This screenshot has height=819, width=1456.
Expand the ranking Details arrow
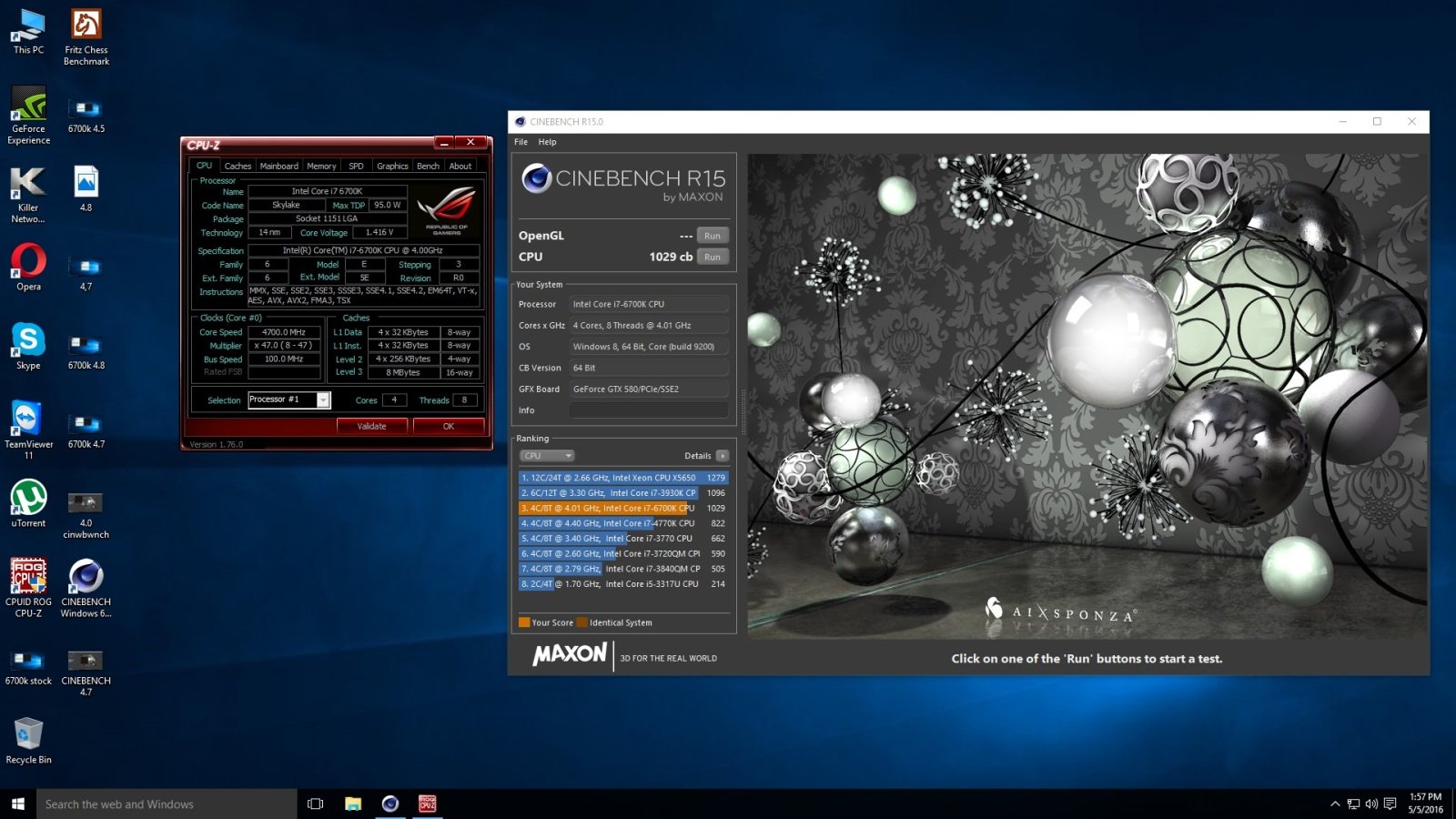[x=723, y=456]
